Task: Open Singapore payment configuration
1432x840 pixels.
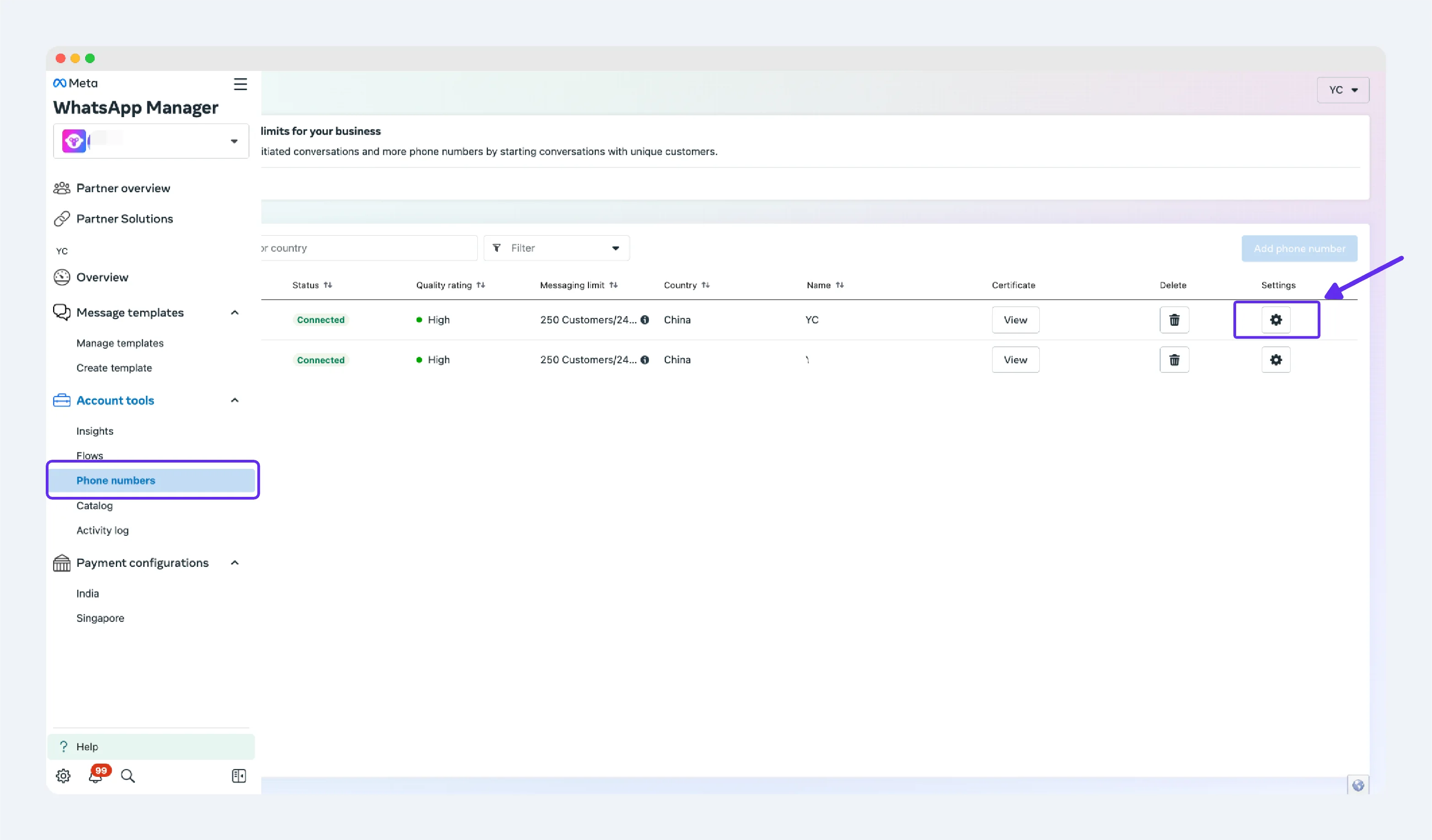Action: click(x=100, y=618)
